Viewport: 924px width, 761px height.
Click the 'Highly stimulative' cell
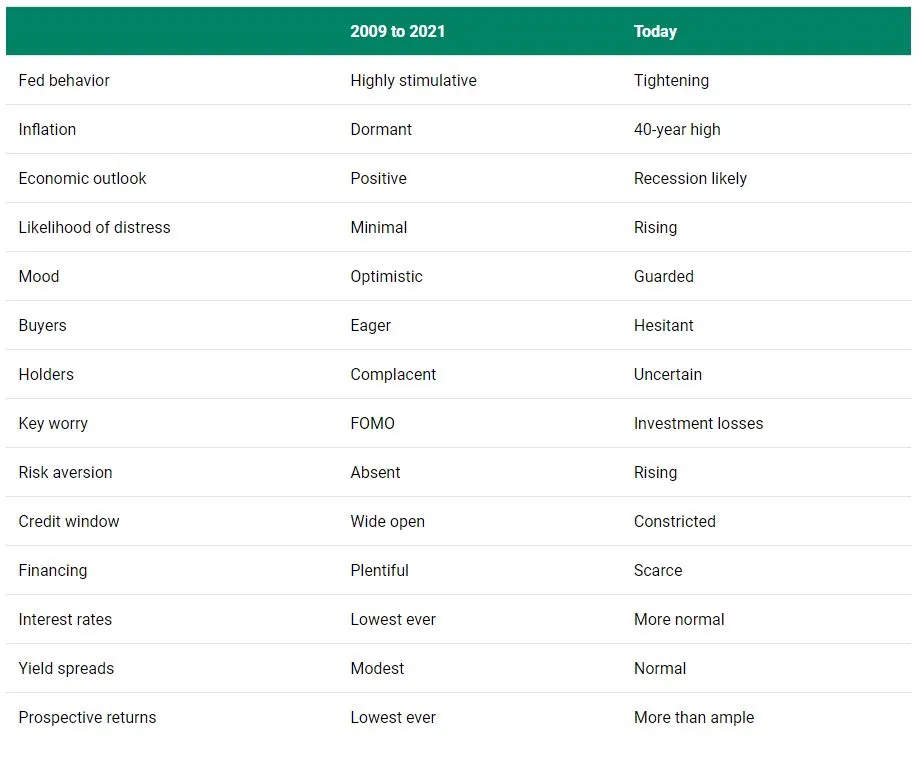pos(413,80)
